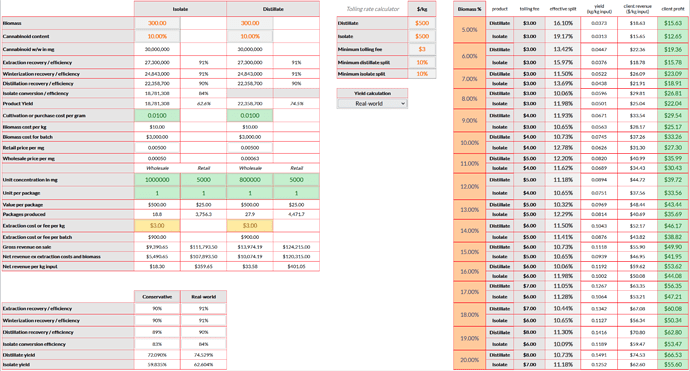
Task: Open the Yield calculation Real-world dropdown
Action: 372,104
